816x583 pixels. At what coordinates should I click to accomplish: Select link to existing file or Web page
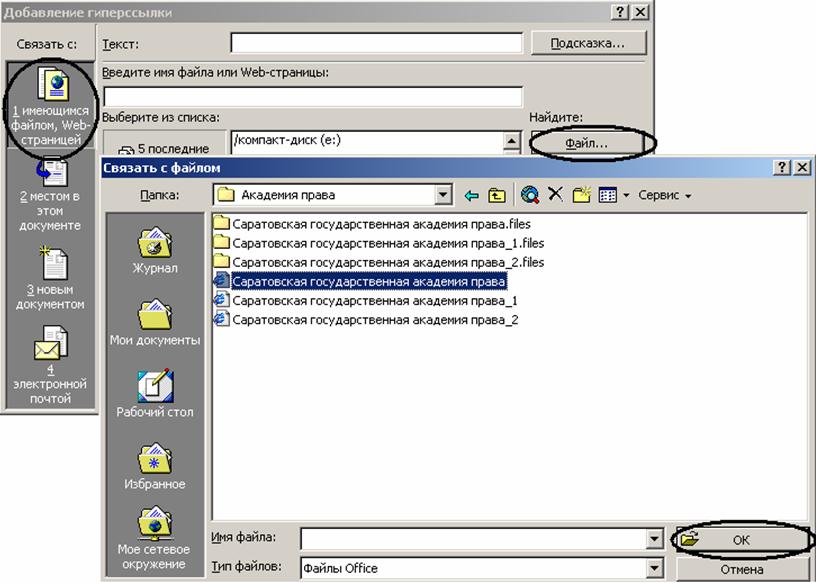tap(50, 106)
